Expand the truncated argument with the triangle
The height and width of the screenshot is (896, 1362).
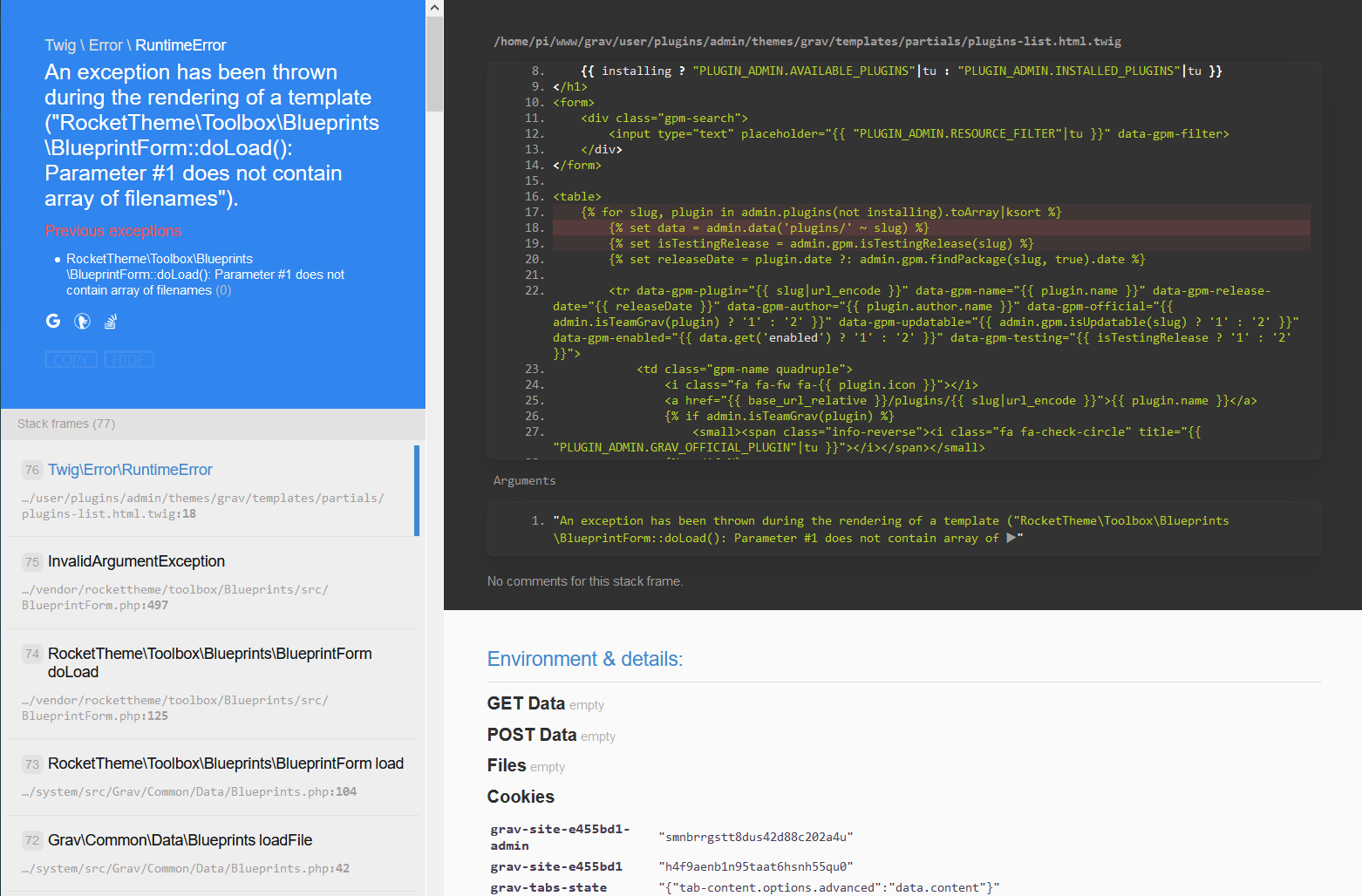(1011, 538)
